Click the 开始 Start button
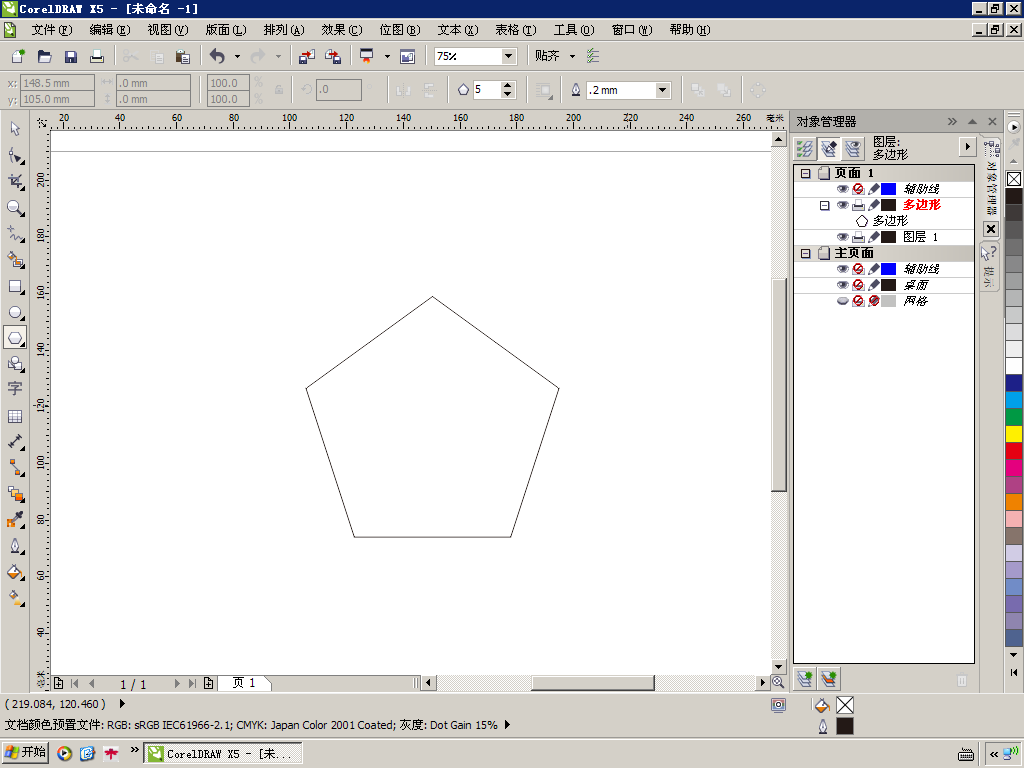1024x768 pixels. 26,753
